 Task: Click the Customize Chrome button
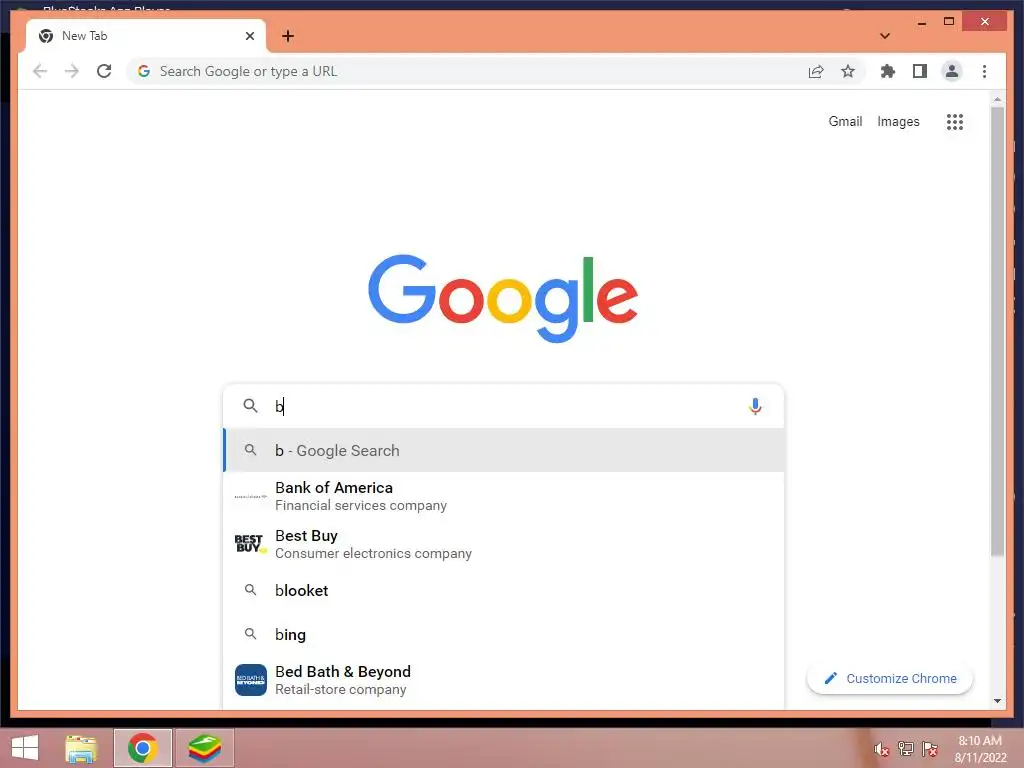point(889,679)
